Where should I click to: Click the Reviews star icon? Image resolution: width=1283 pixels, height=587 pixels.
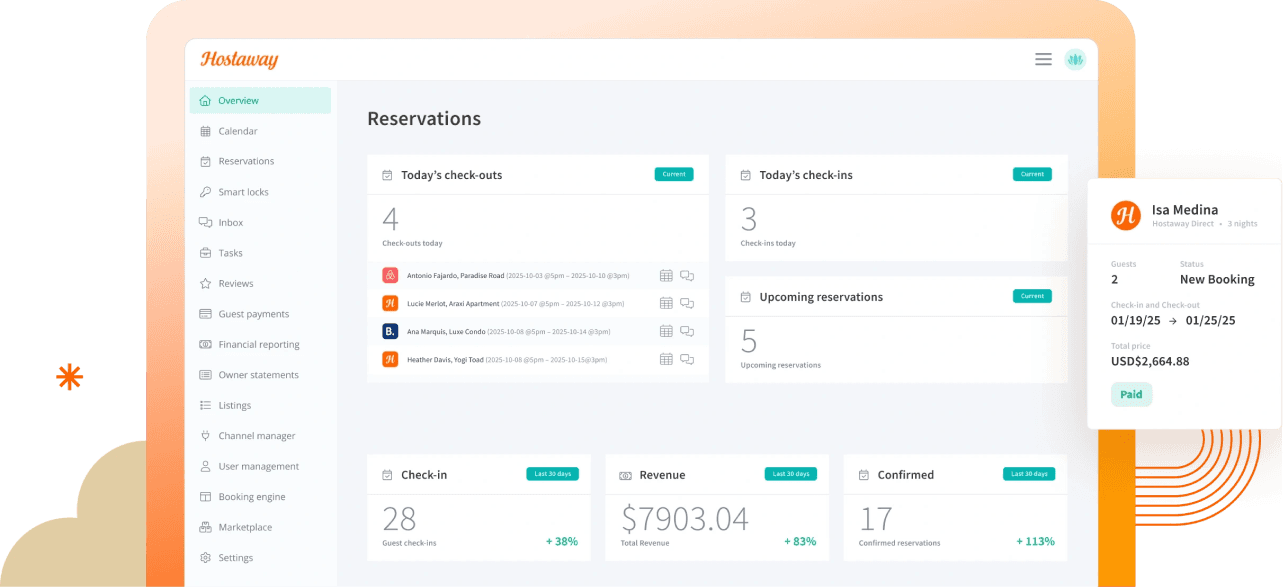205,283
